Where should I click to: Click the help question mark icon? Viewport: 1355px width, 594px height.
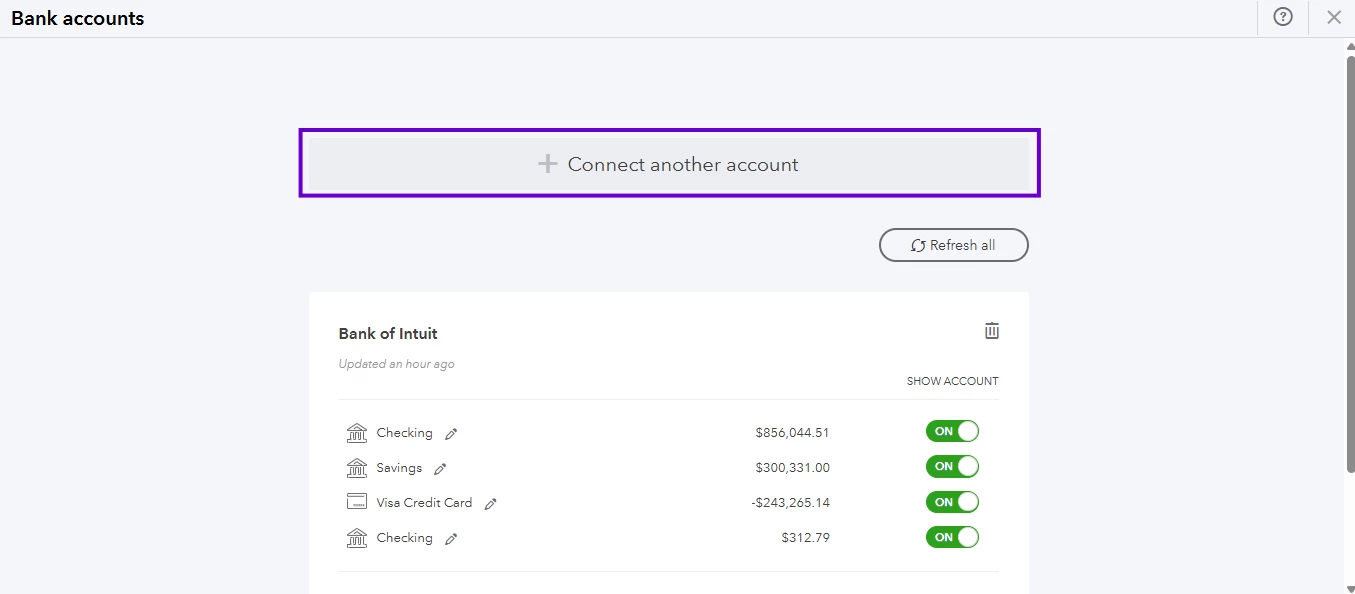(1283, 17)
